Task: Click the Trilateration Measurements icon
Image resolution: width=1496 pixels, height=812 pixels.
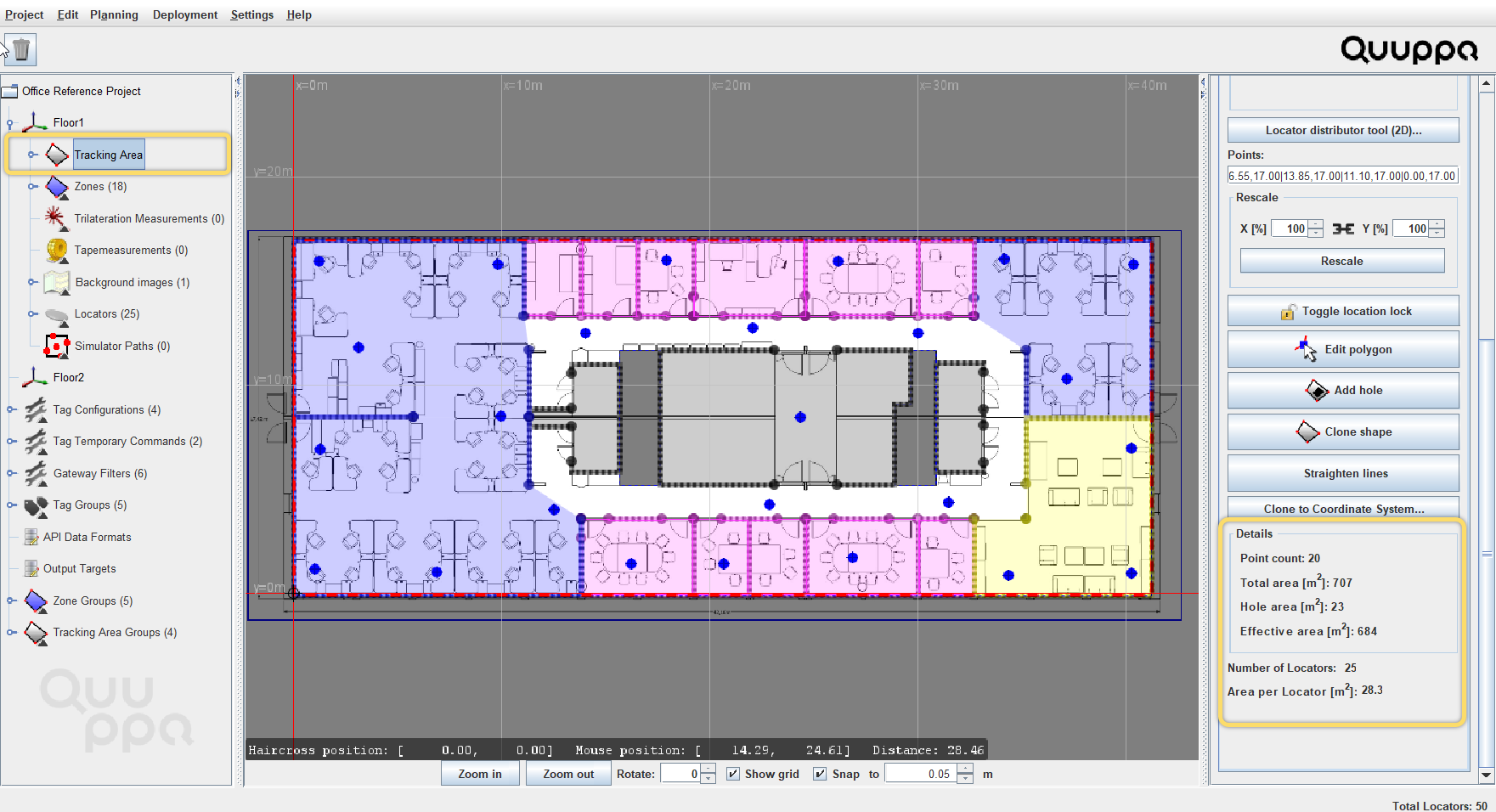Action: pyautogui.click(x=56, y=218)
